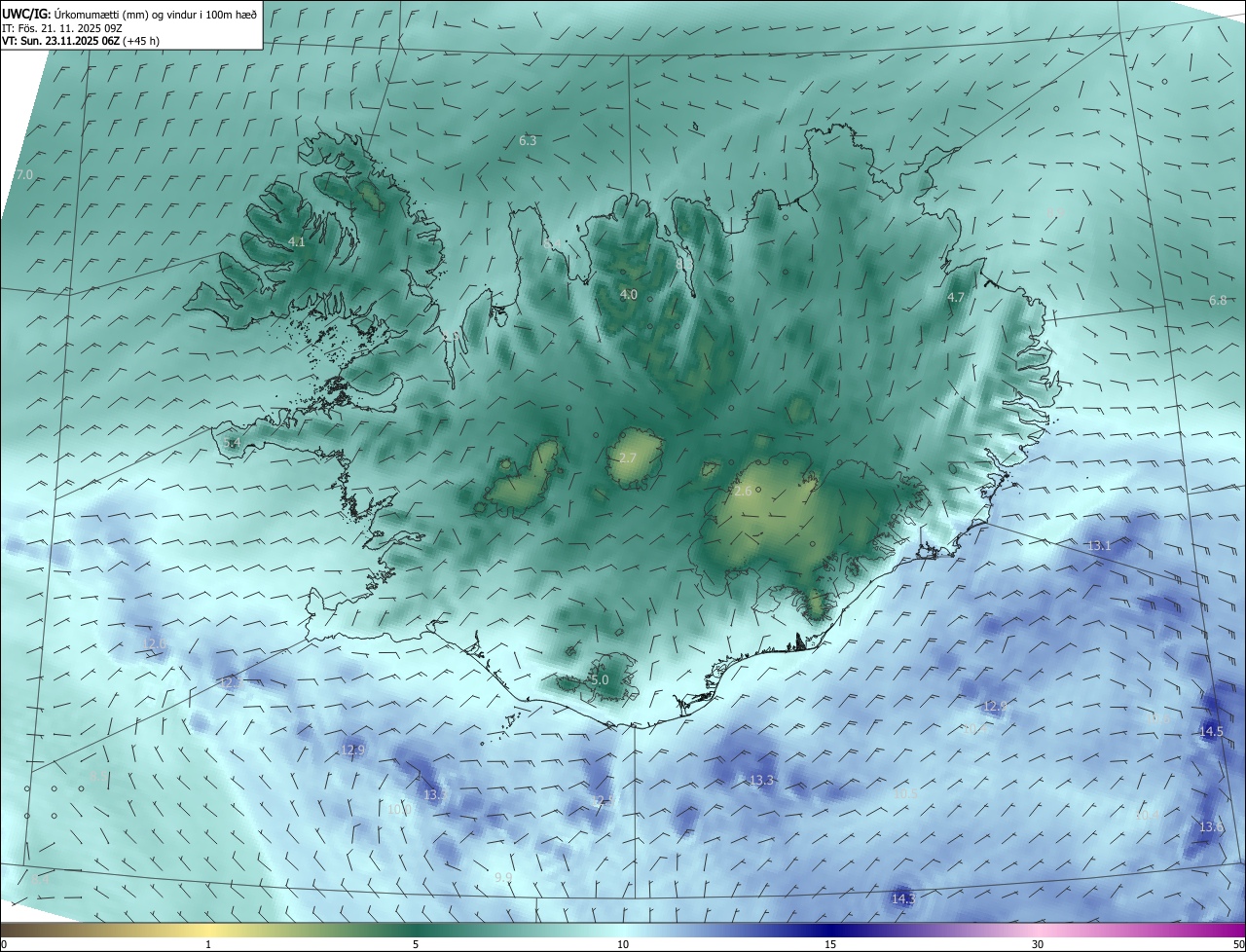Image resolution: width=1246 pixels, height=952 pixels.
Task: Click the 5.4 value label on the map
Action: click(231, 443)
